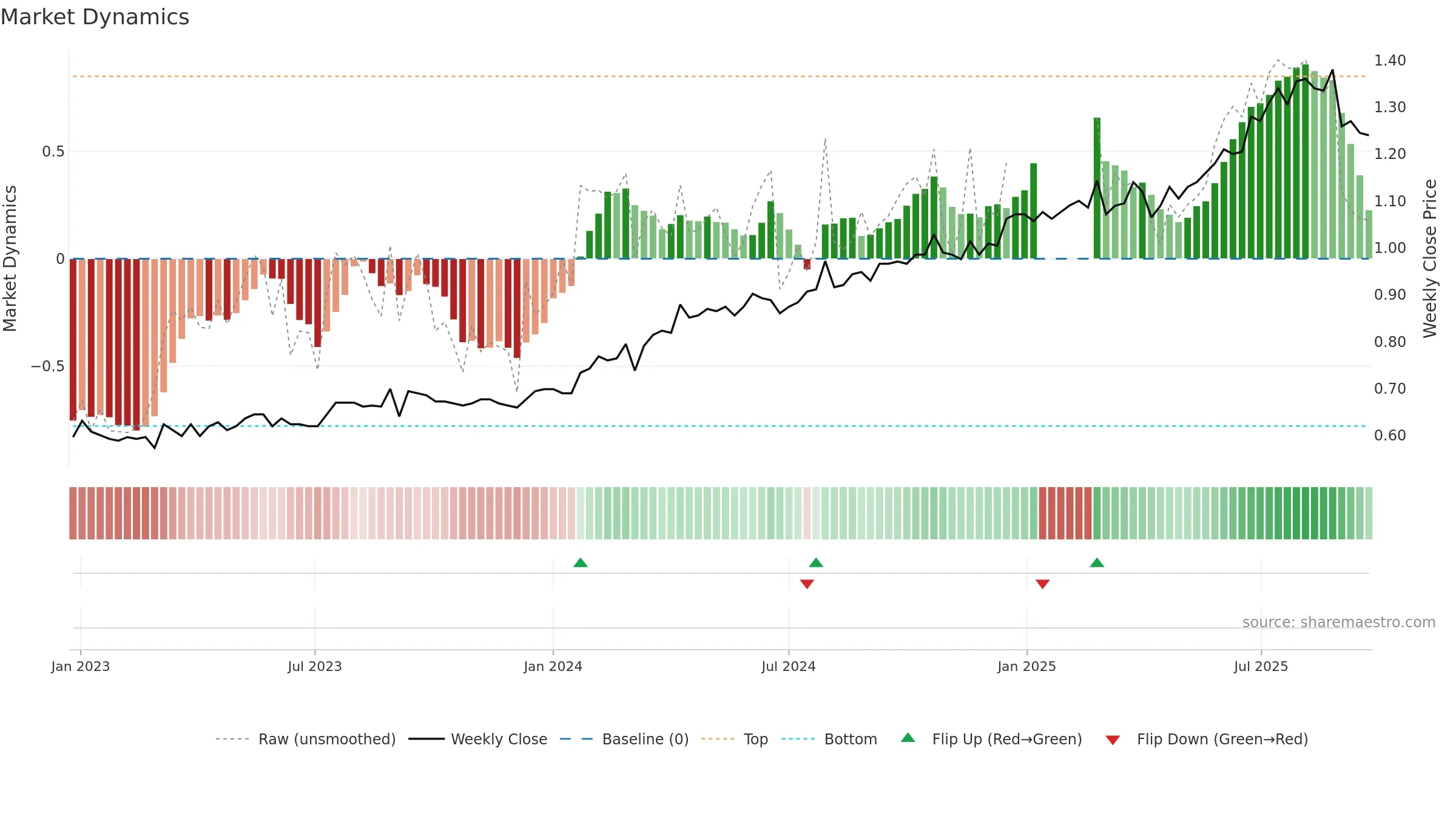The height and width of the screenshot is (819, 1456).
Task: Click the 1.10 price axis tick
Action: 1390,201
